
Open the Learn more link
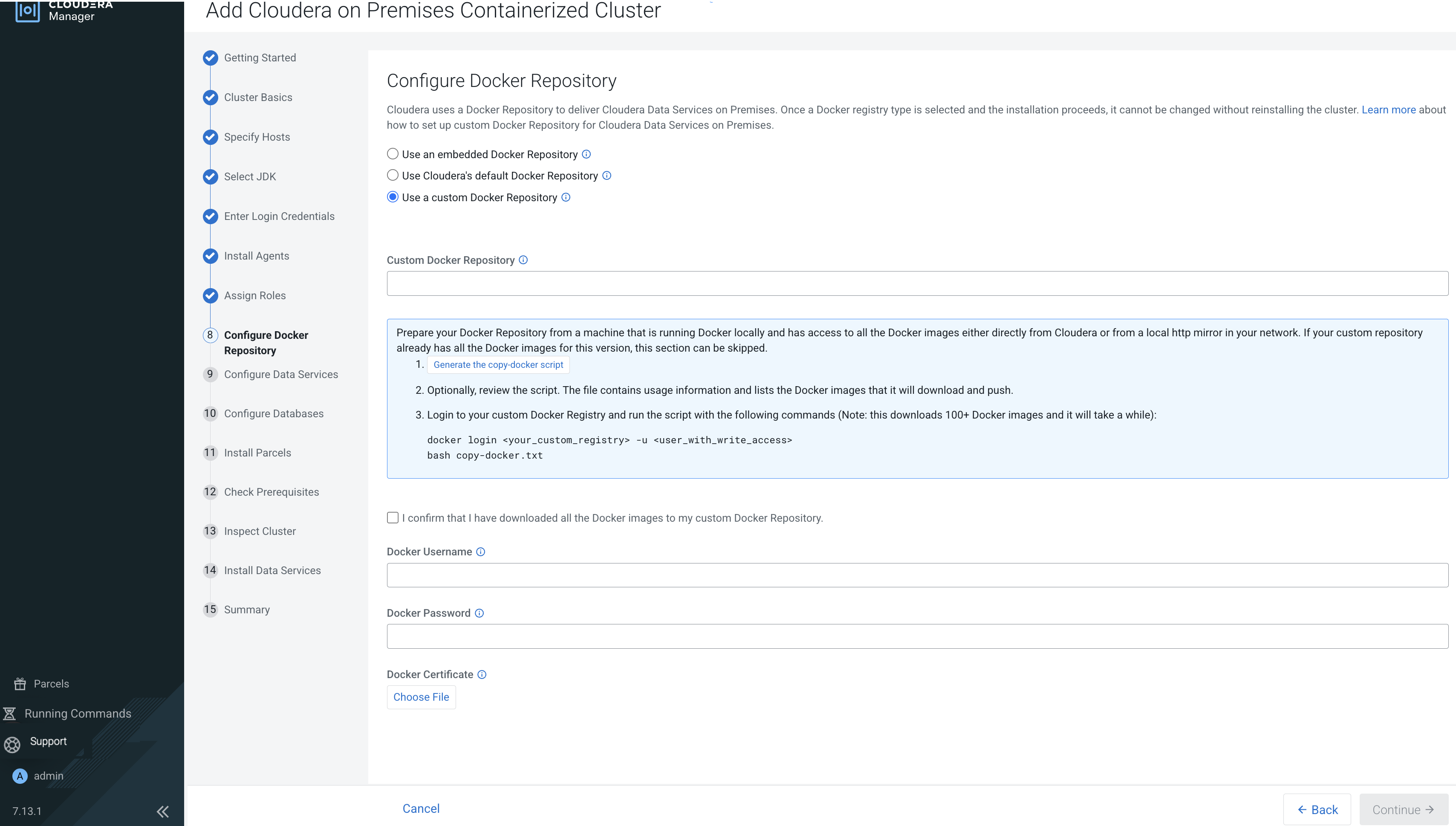tap(1388, 110)
